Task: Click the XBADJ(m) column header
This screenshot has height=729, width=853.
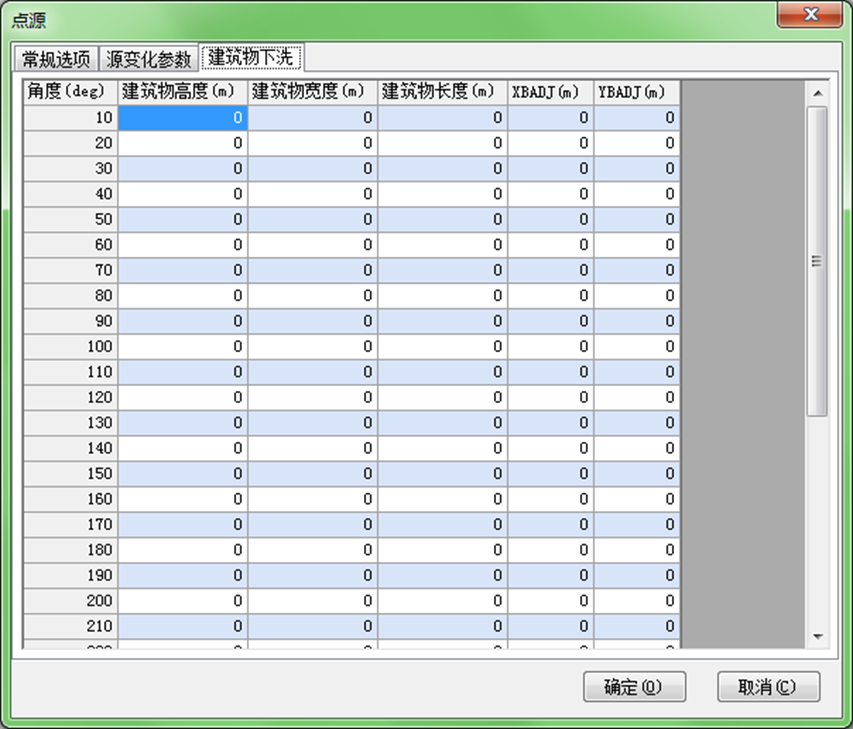Action: tap(550, 92)
